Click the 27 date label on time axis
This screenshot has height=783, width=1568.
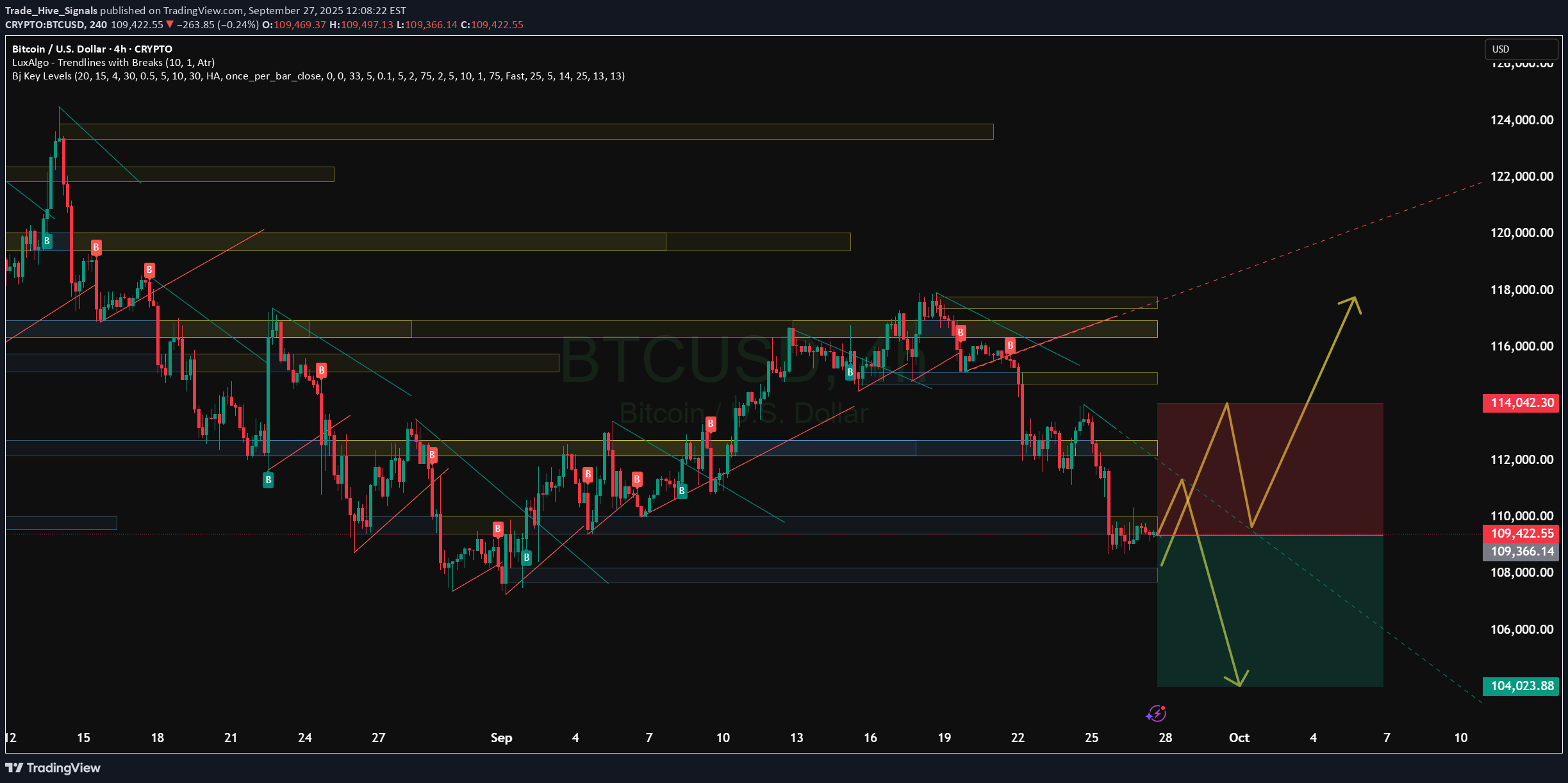pos(379,738)
